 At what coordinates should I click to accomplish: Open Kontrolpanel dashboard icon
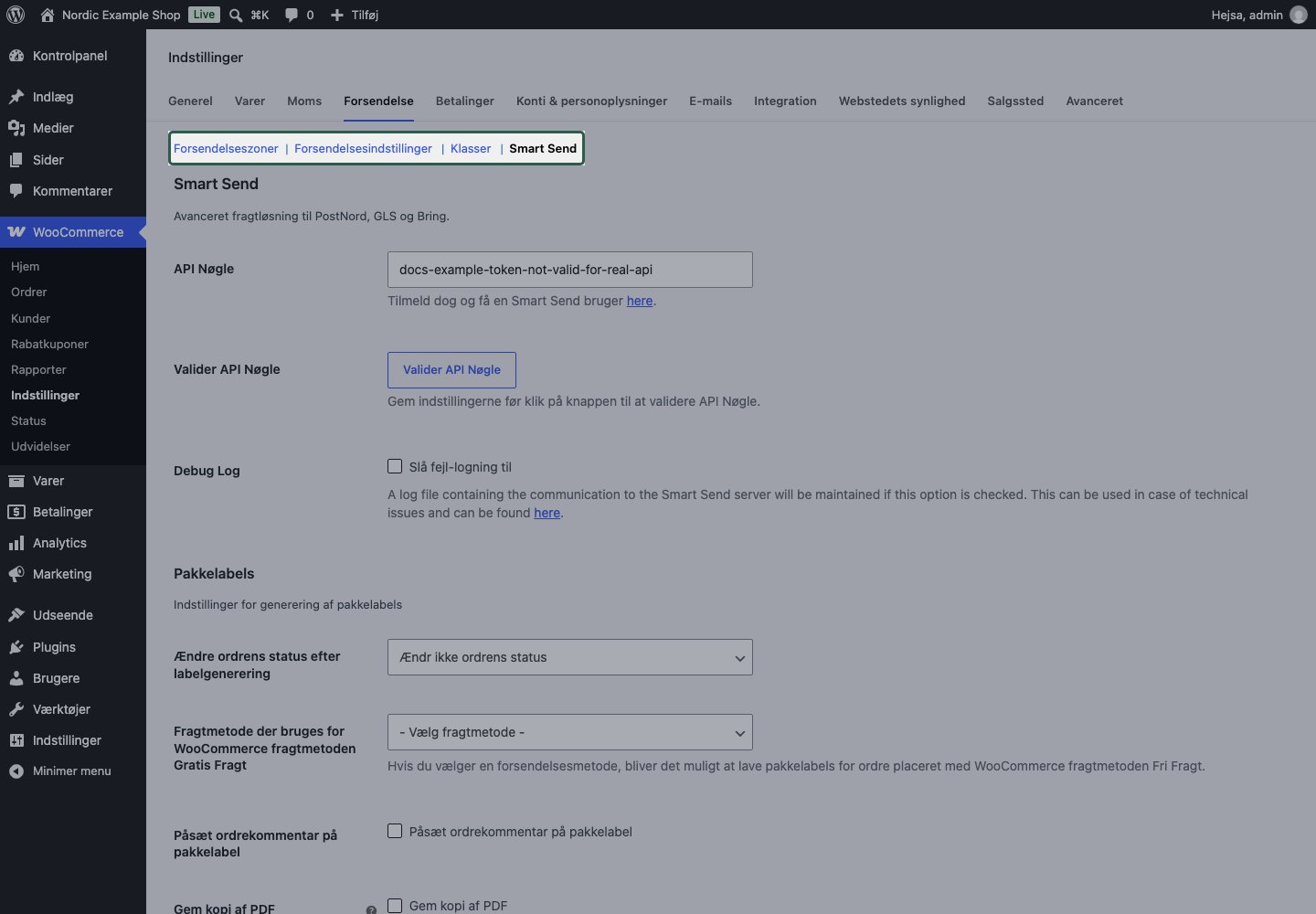(16, 56)
